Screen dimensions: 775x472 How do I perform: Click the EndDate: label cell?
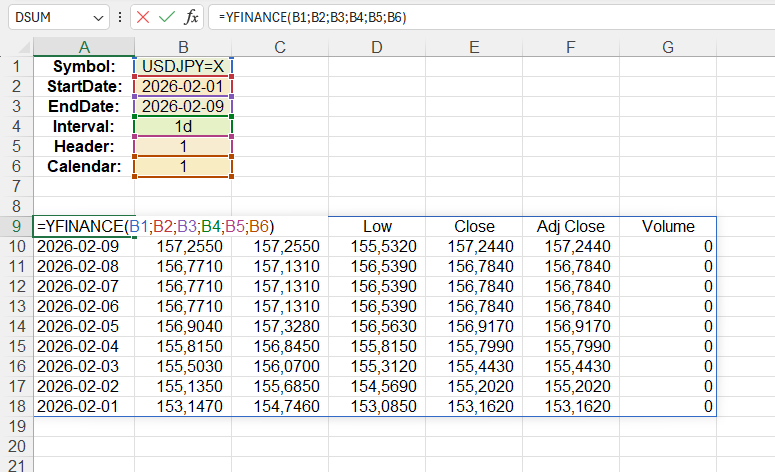click(84, 106)
